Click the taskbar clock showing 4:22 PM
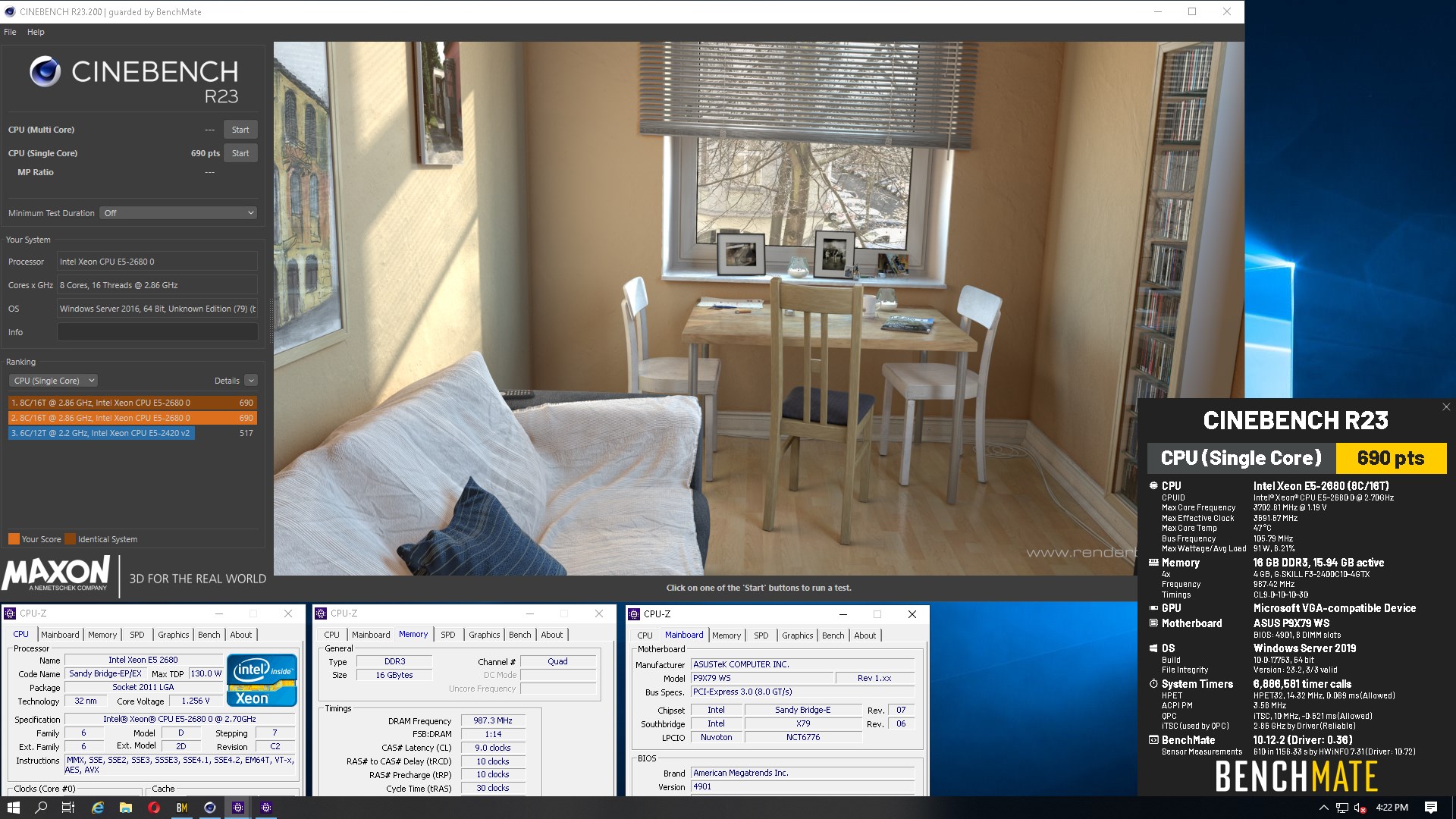1456x819 pixels. [1392, 808]
